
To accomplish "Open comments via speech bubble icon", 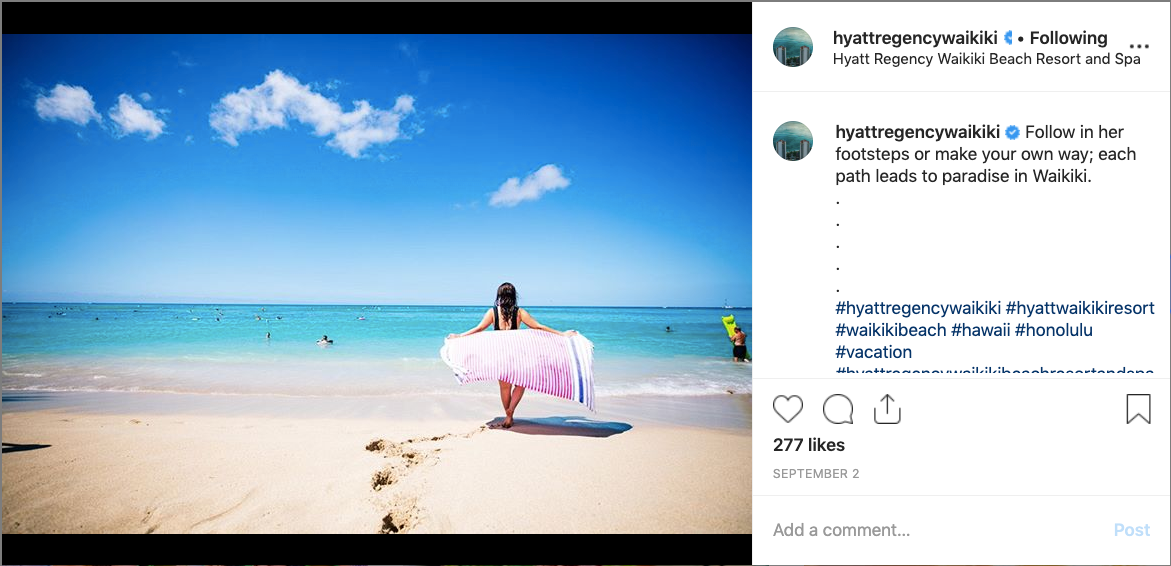I will [838, 409].
